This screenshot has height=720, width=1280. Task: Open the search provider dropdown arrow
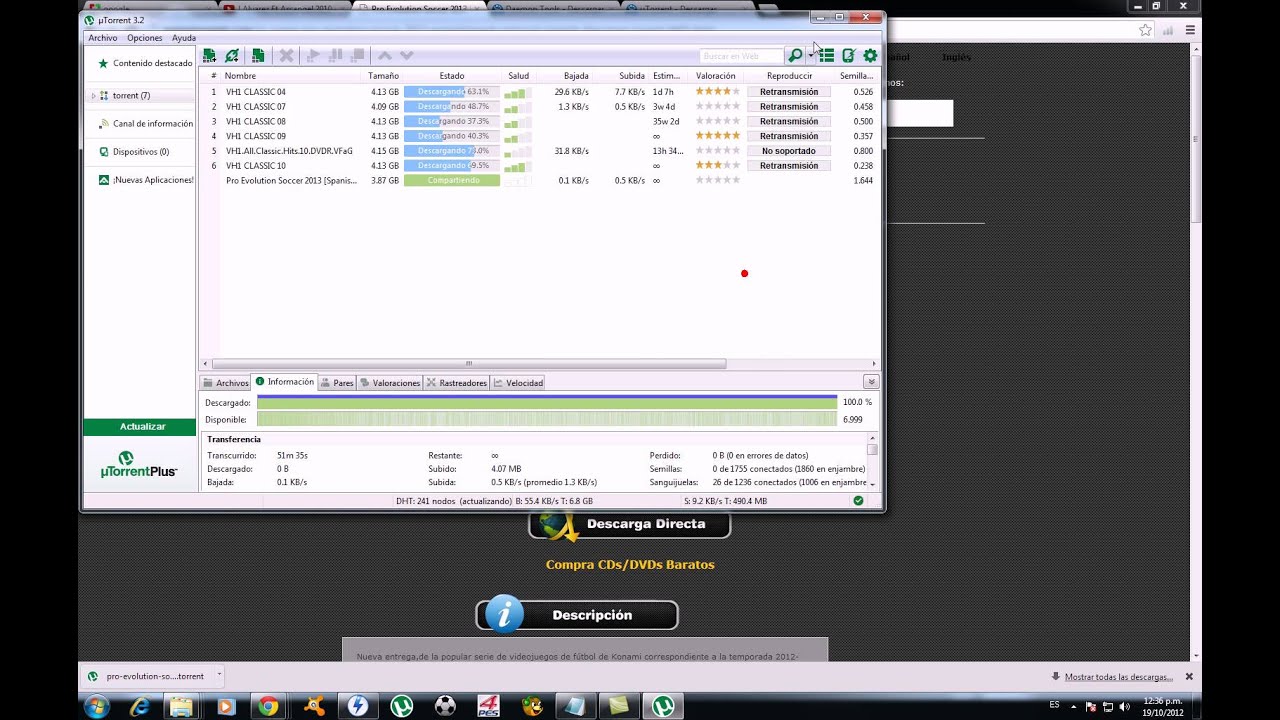pyautogui.click(x=810, y=56)
